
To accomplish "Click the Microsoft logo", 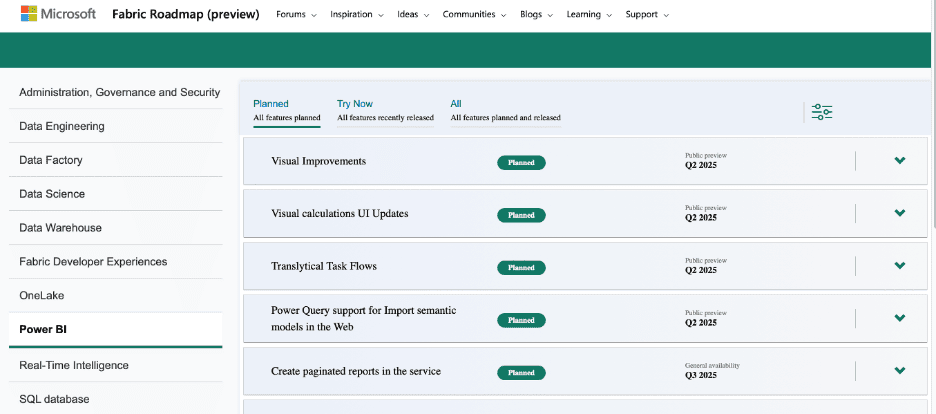I will tap(58, 14).
